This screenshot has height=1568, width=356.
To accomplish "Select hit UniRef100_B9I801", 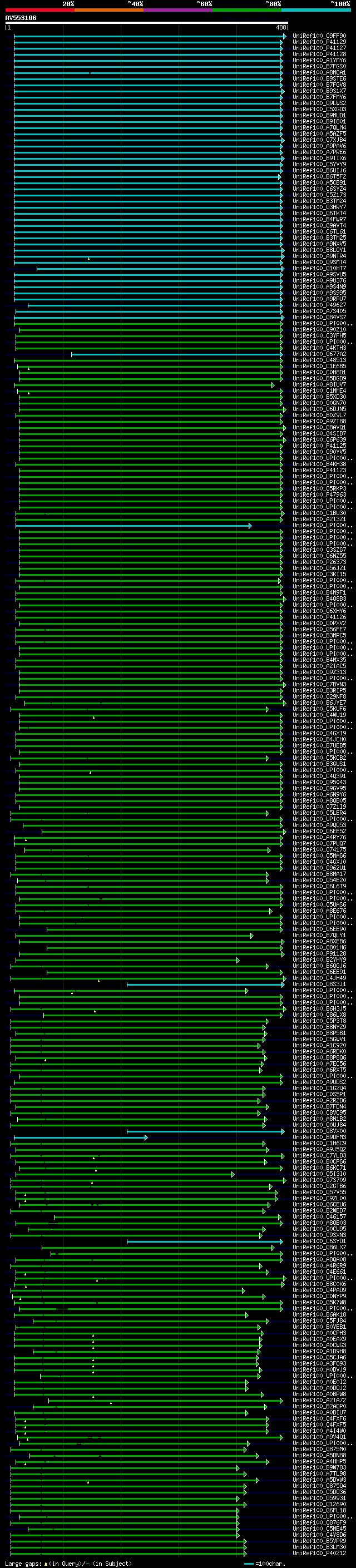I will pyautogui.click(x=319, y=122).
